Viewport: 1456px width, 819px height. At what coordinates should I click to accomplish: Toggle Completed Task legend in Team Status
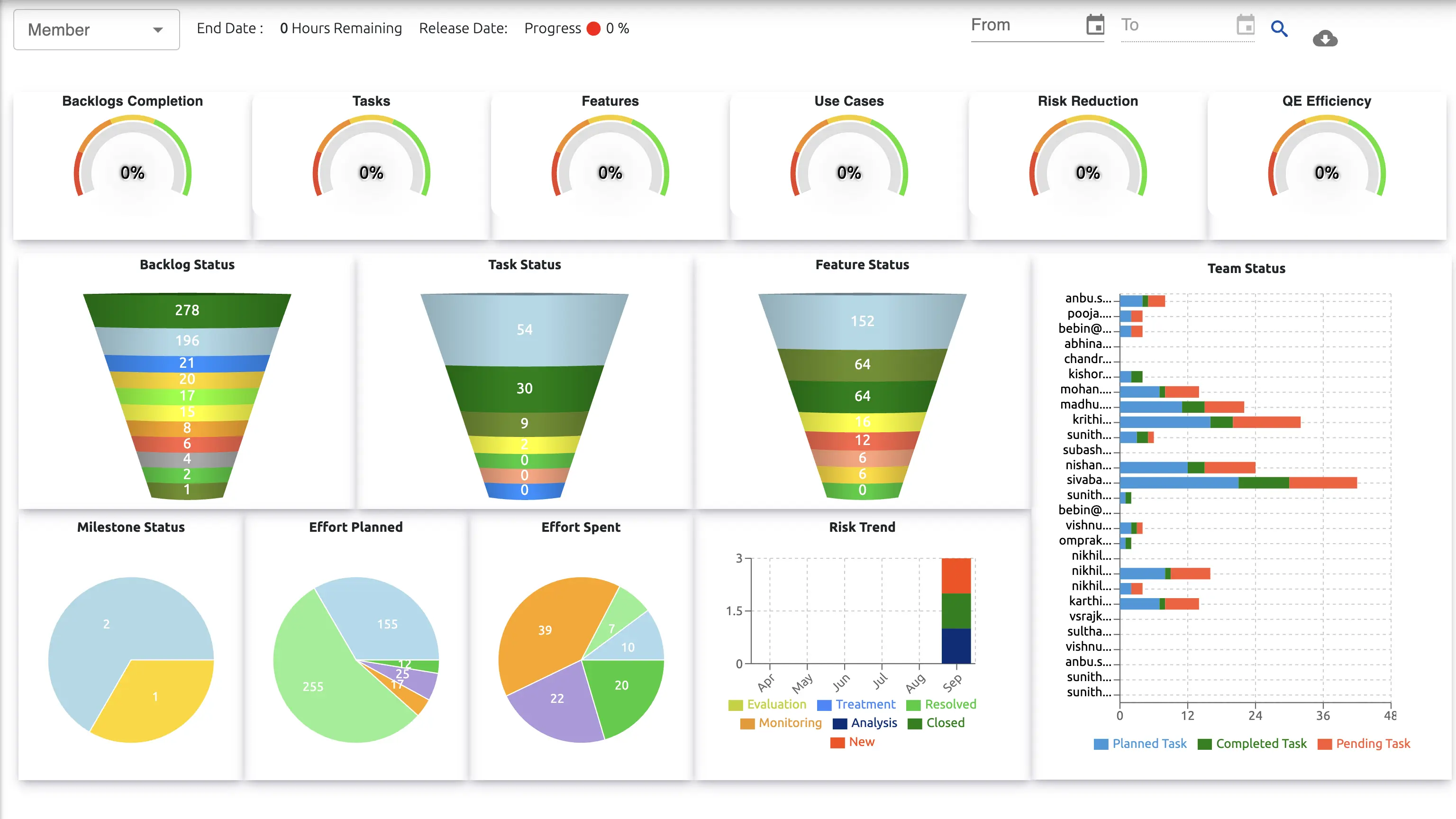[x=1252, y=744]
